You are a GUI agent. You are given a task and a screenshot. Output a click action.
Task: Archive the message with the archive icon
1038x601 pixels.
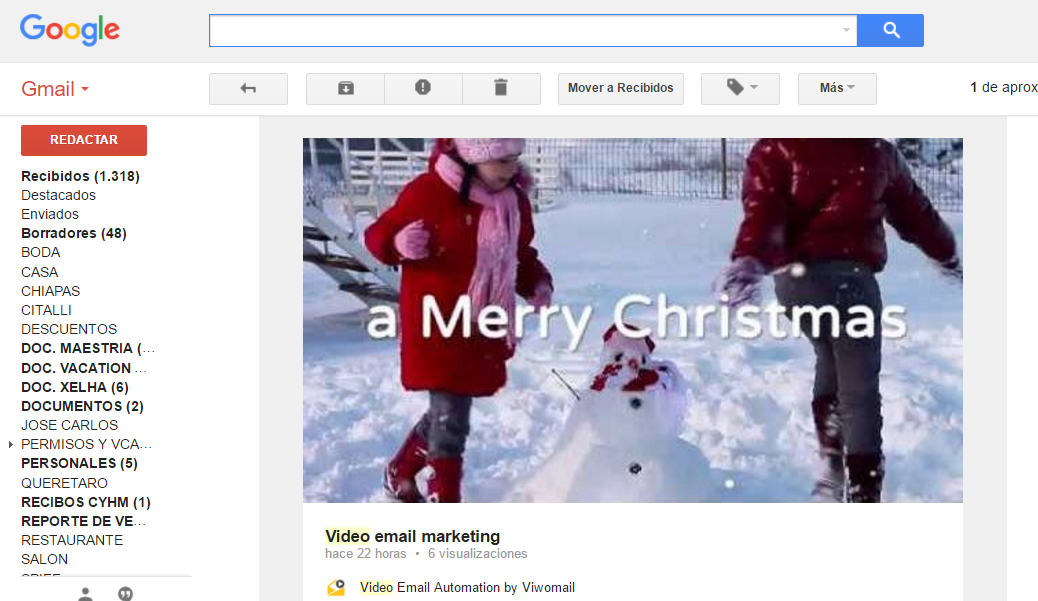[x=346, y=89]
